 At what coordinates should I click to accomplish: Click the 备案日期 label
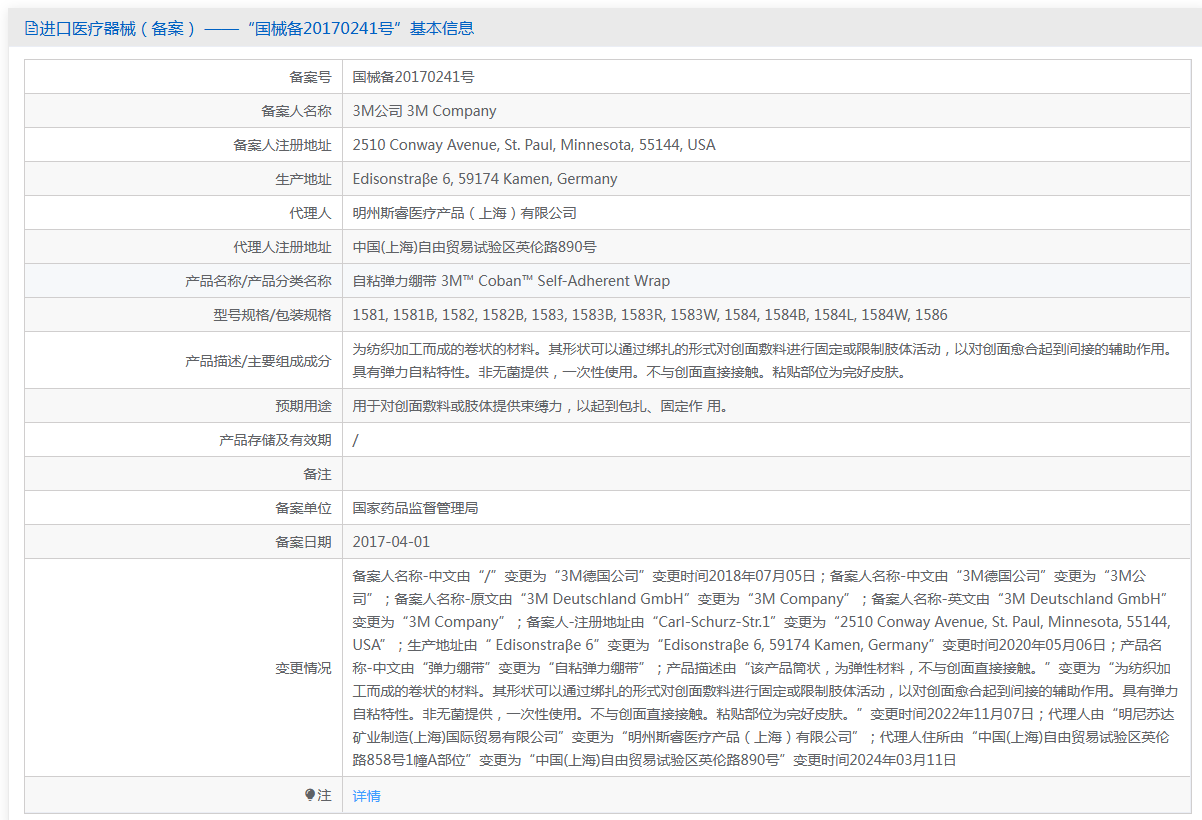pyautogui.click(x=303, y=542)
